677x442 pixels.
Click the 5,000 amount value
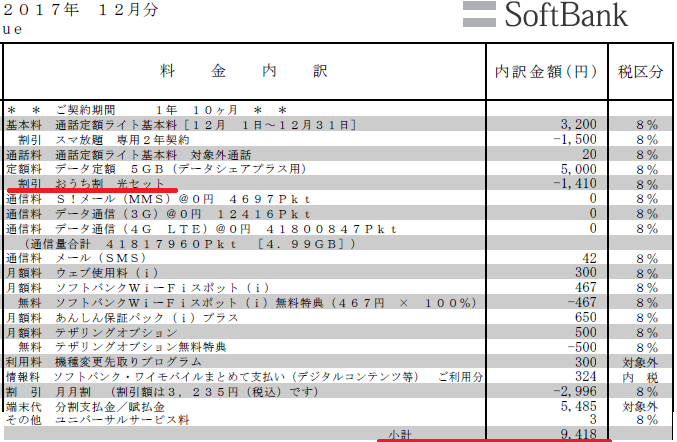(579, 169)
